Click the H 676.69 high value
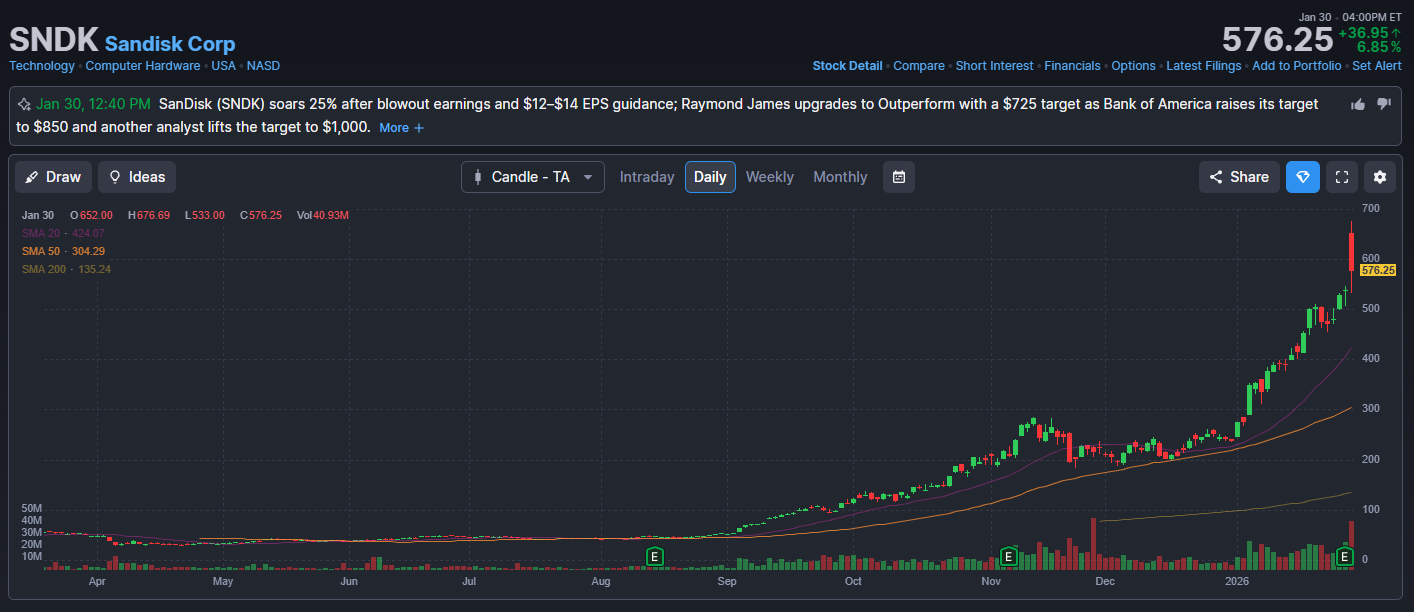 [148, 215]
